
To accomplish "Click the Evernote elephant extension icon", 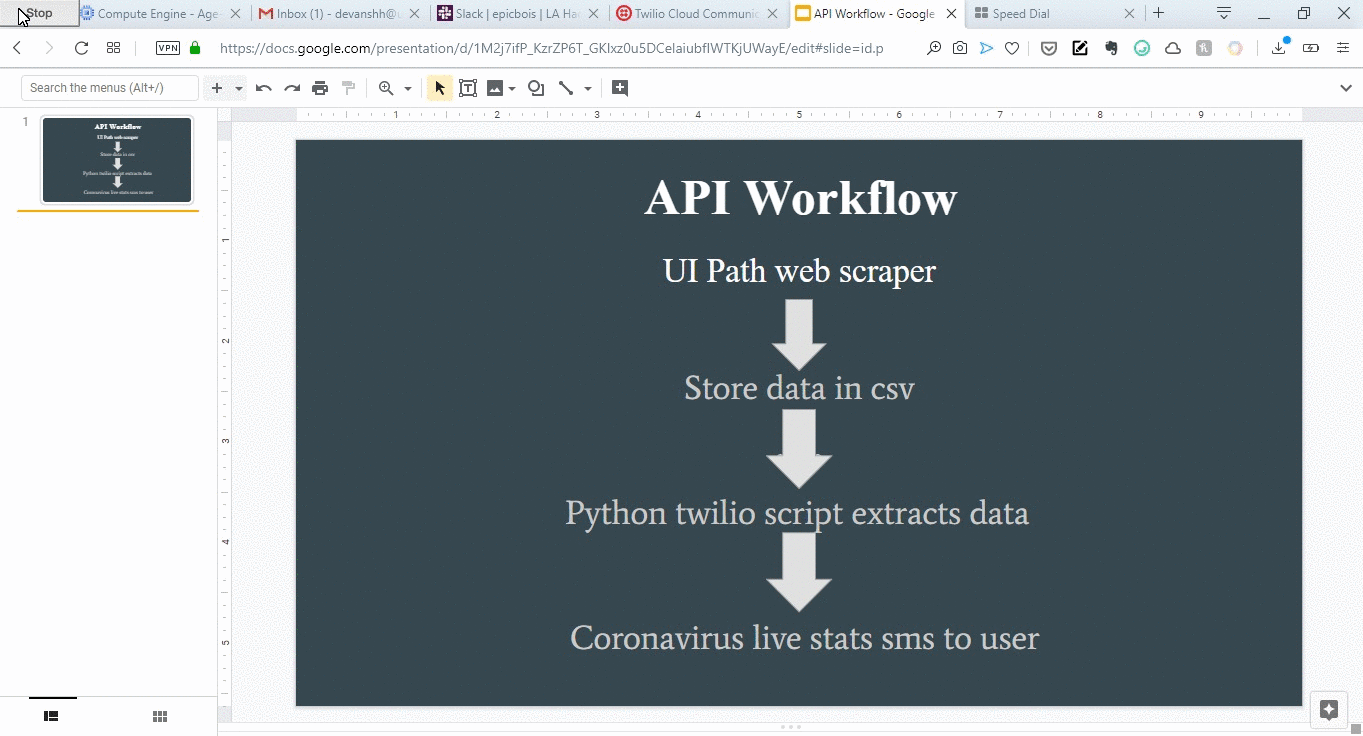I will [x=1111, y=48].
